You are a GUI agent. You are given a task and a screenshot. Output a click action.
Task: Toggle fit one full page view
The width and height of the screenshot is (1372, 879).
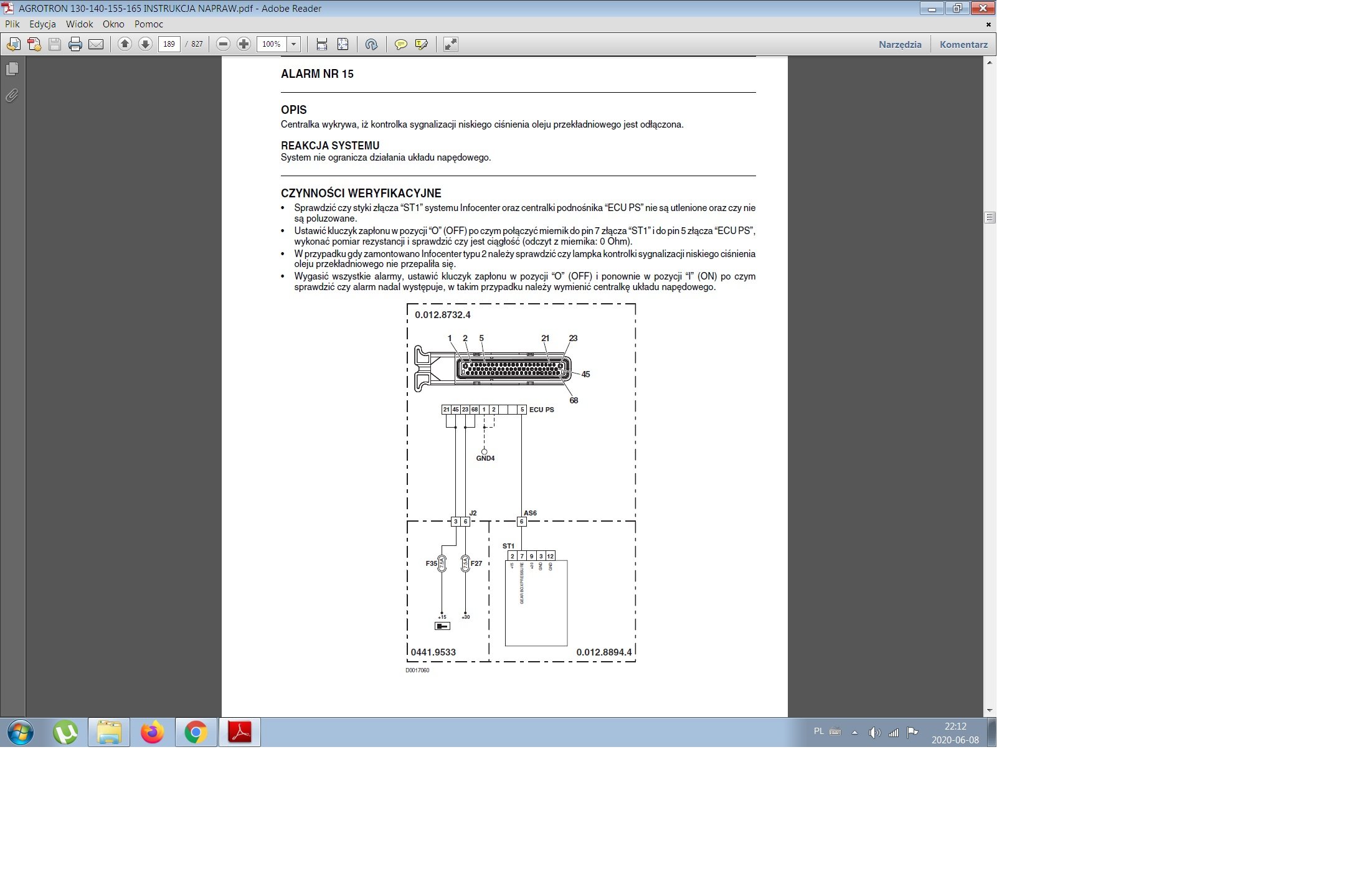343,44
